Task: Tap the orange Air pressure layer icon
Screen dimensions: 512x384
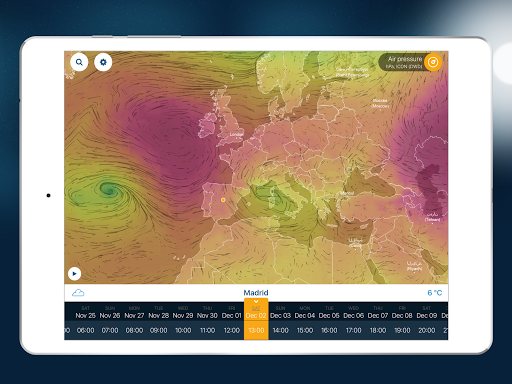Action: (433, 62)
